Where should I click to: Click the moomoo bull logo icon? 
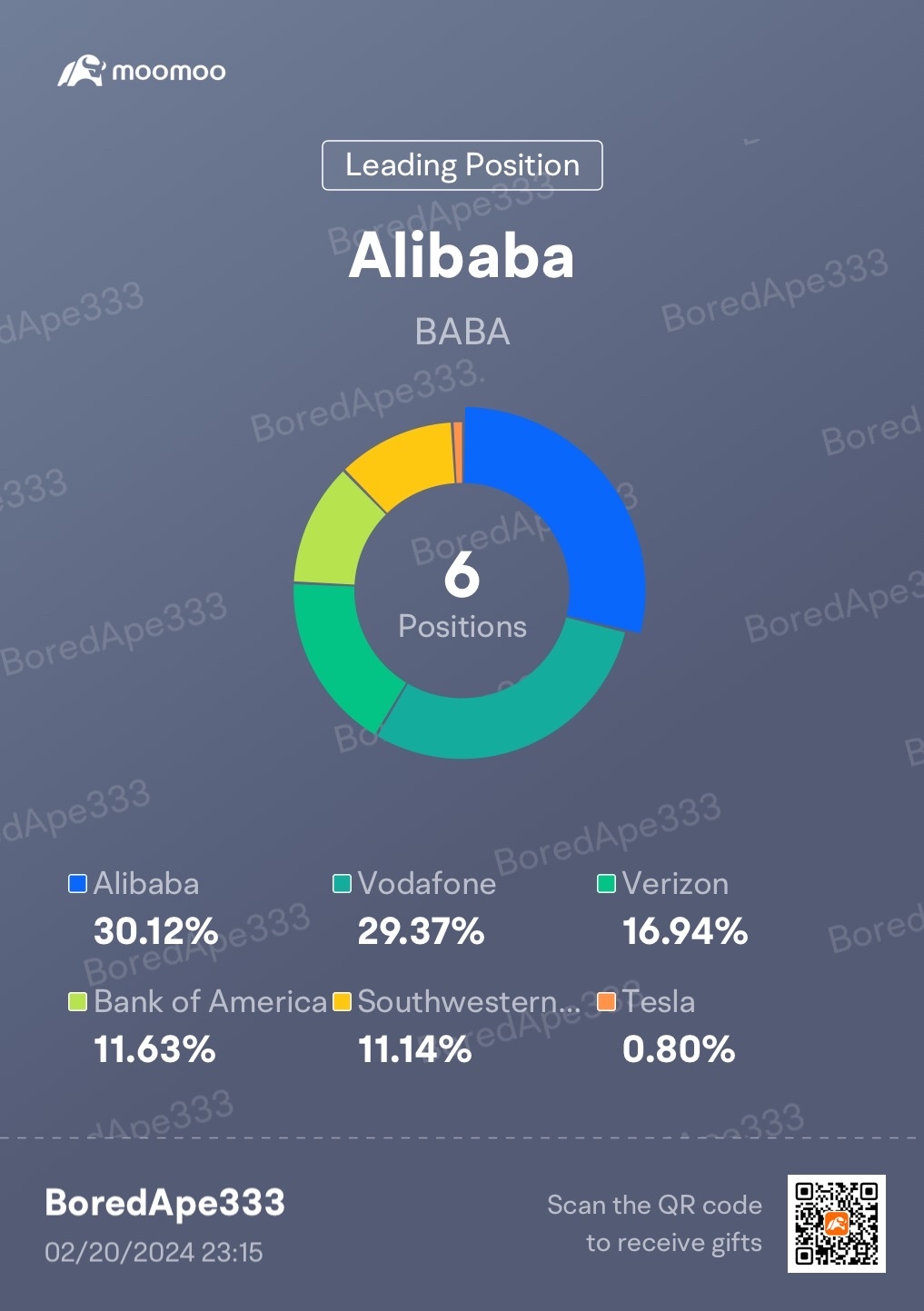pyautogui.click(x=82, y=71)
